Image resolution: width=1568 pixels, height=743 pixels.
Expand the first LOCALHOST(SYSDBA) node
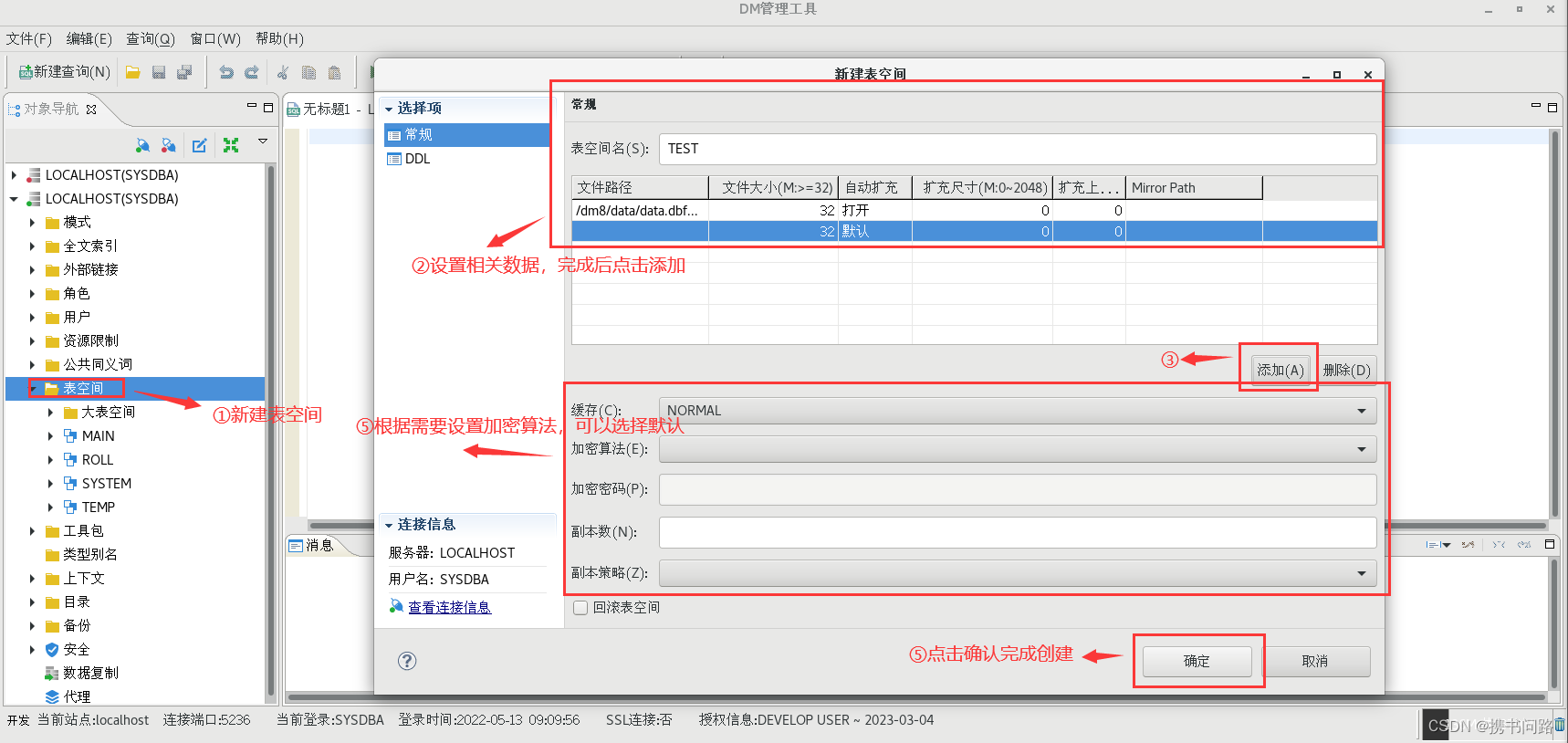point(14,175)
